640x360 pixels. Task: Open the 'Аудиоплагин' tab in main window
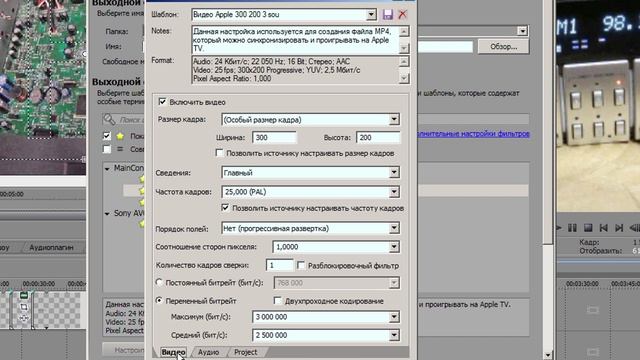click(x=51, y=247)
